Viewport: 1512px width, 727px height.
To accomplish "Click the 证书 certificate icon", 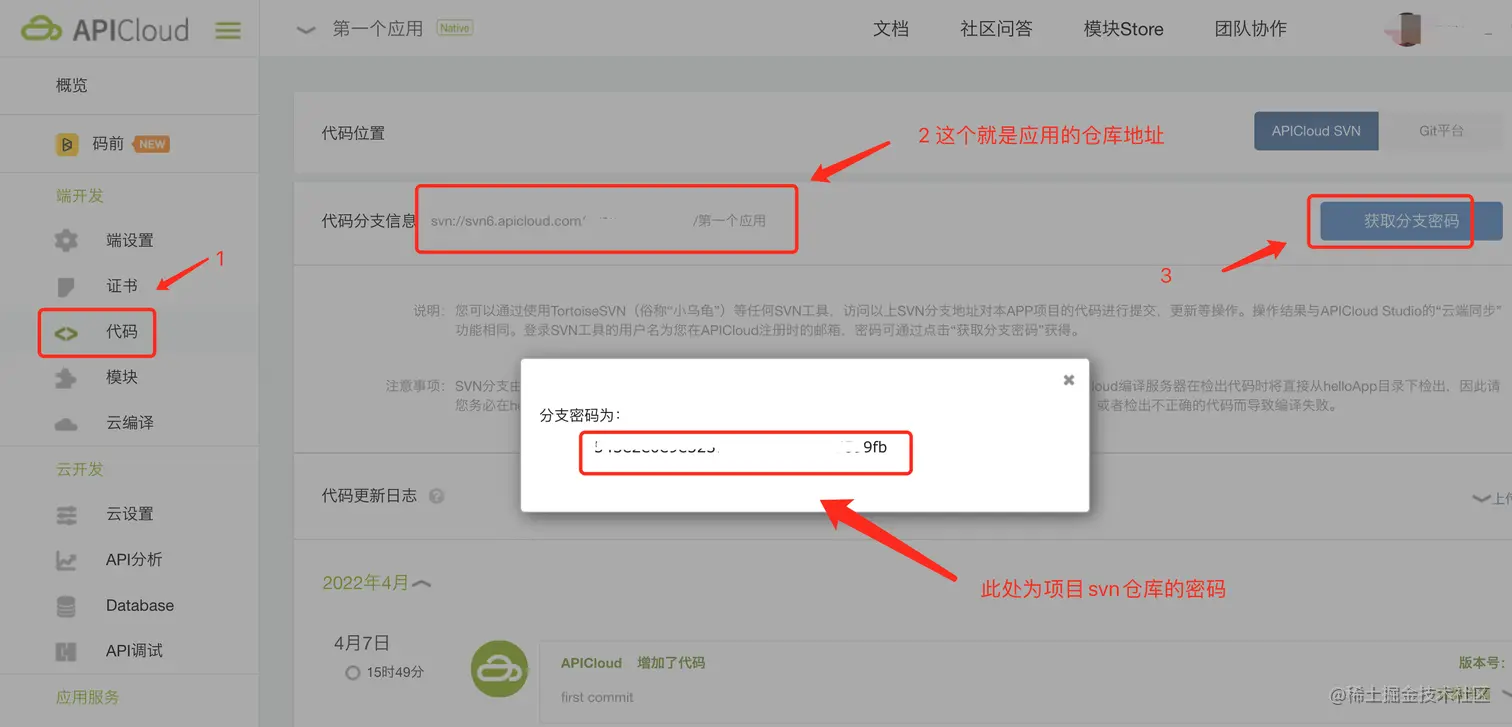I will tap(66, 286).
